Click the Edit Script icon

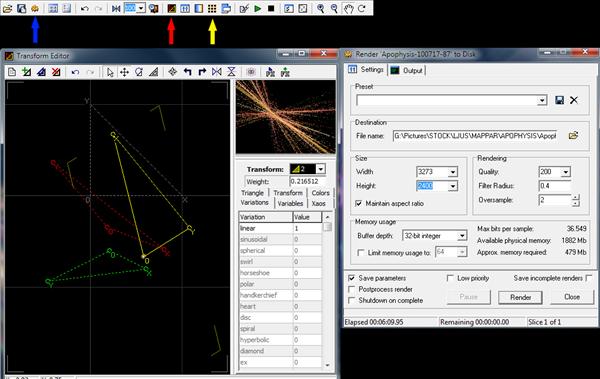[244, 8]
